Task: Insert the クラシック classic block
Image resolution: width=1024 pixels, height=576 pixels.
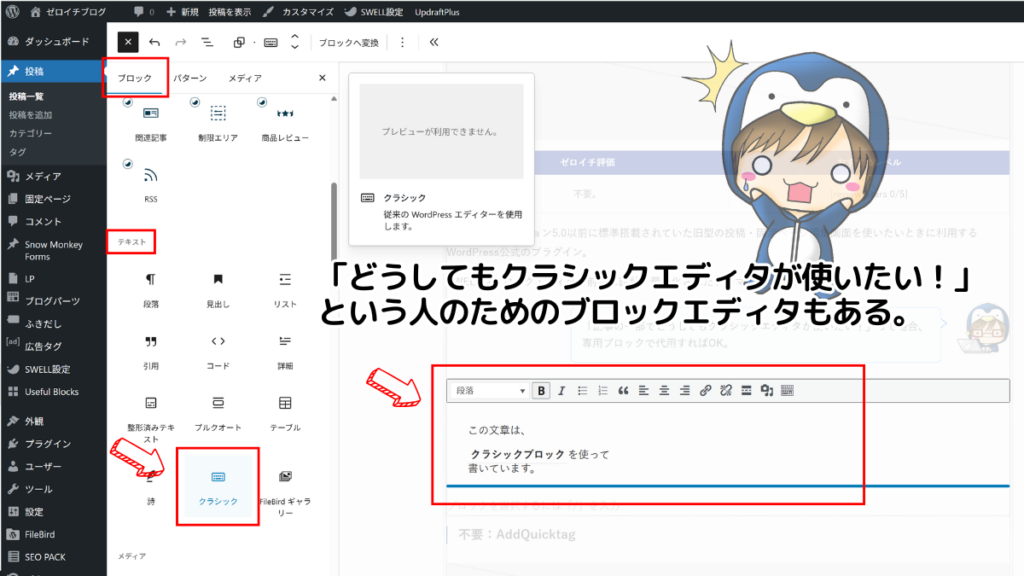Action: click(218, 487)
